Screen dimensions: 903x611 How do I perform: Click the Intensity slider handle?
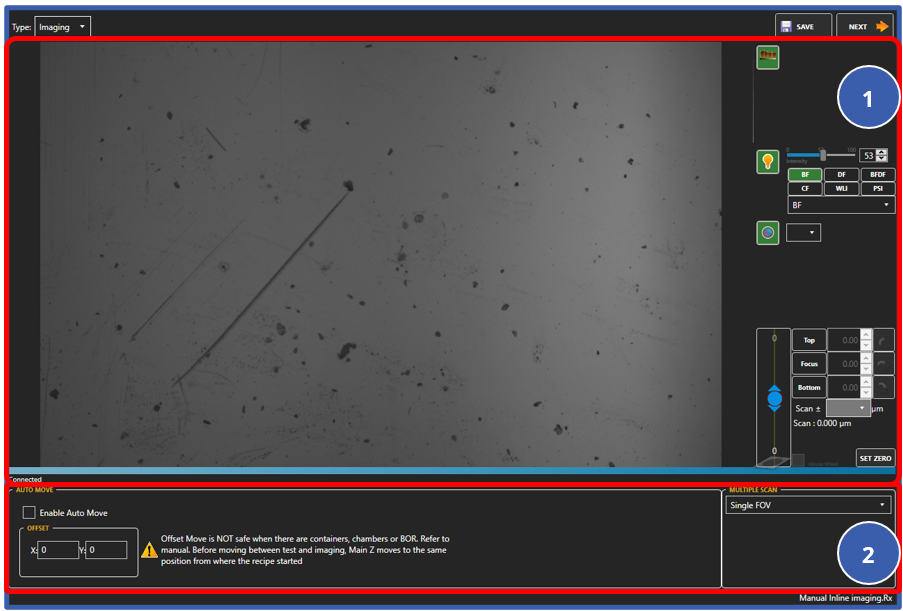click(x=823, y=155)
